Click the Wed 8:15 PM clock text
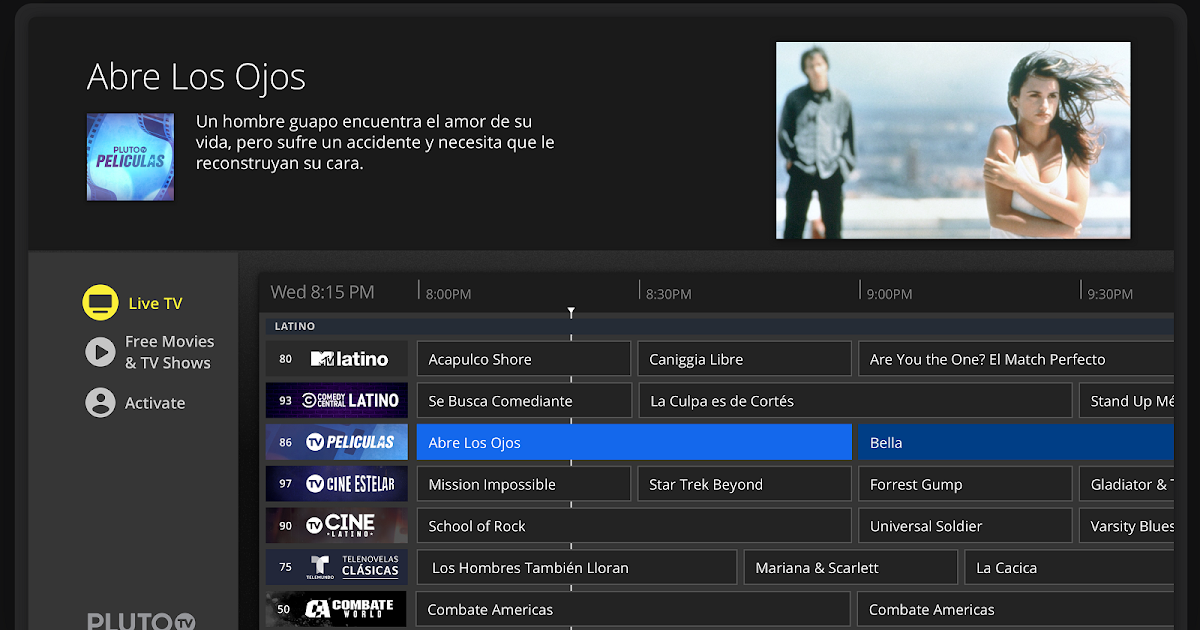The width and height of the screenshot is (1200, 630). (323, 292)
